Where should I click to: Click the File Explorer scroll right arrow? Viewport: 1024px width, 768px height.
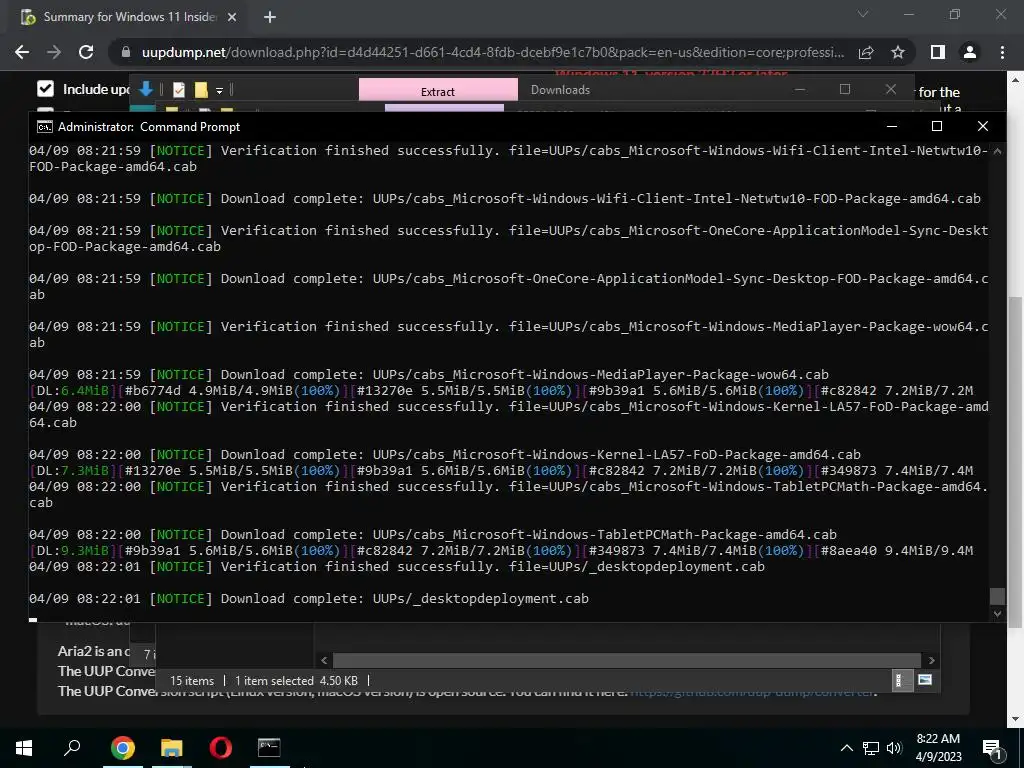point(932,660)
